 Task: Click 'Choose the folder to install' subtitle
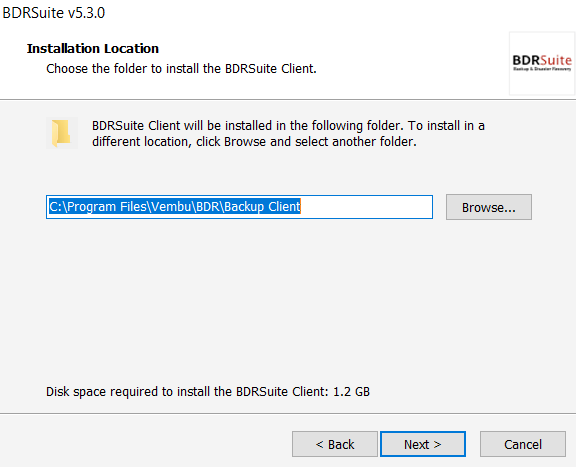click(134, 69)
